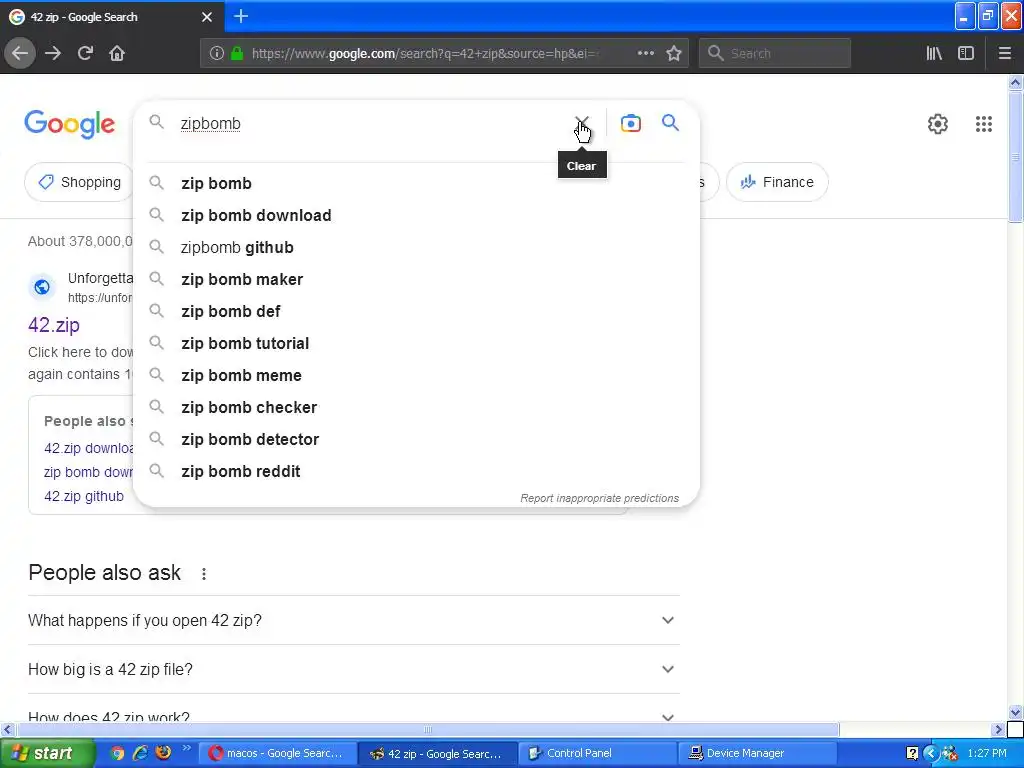The image size is (1024, 768).
Task: Expand 'What happens if you open 42 zip?'
Action: click(353, 620)
